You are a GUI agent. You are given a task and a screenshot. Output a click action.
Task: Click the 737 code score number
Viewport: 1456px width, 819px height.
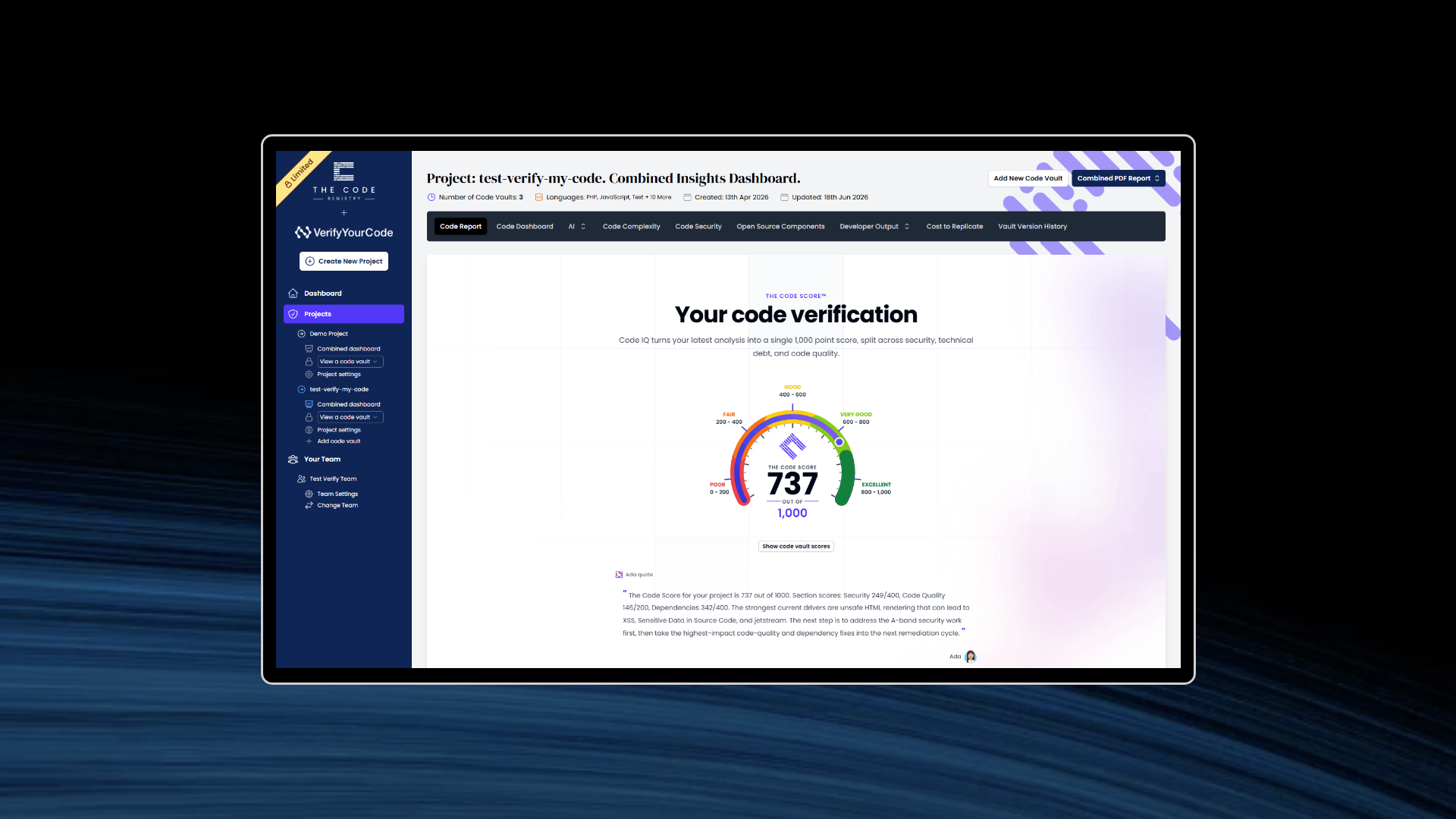pyautogui.click(x=792, y=484)
